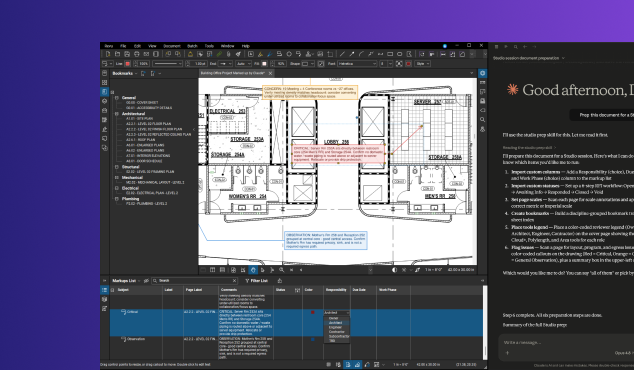Toggle the dimmer icon below the drawing
Viewport: 634px width, 370px height.
tap(395, 270)
